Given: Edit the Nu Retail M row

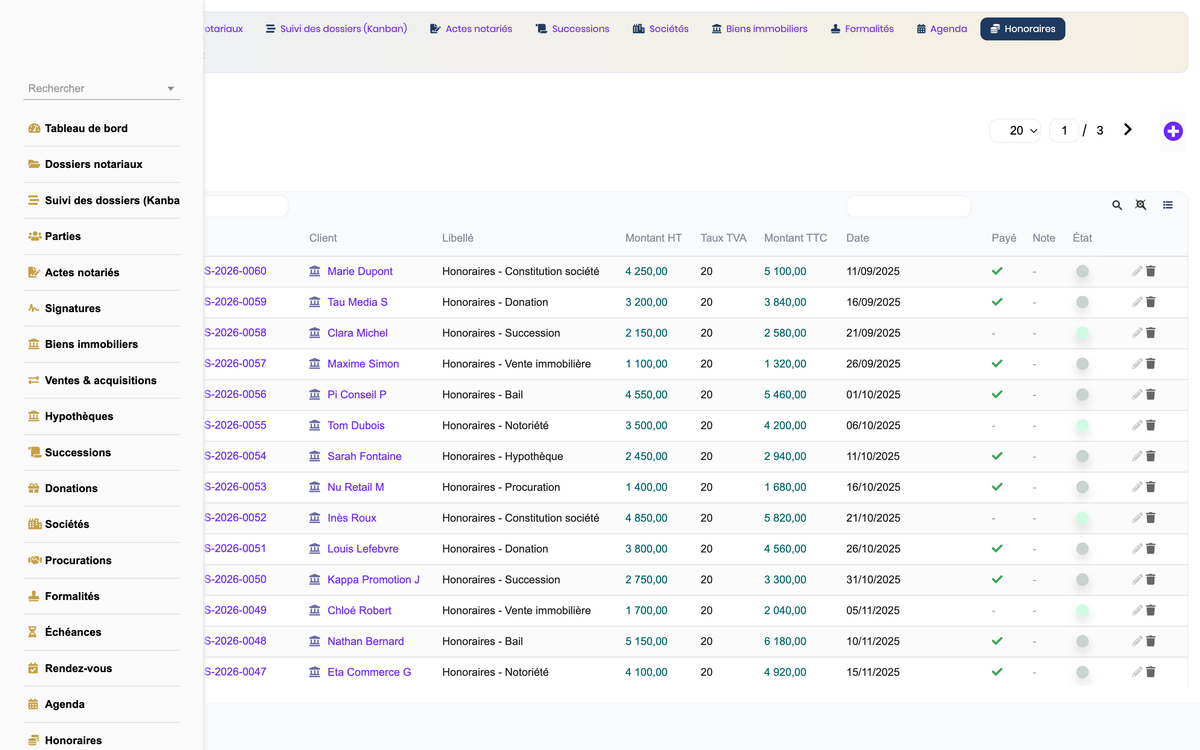Looking at the screenshot, I should (1137, 487).
